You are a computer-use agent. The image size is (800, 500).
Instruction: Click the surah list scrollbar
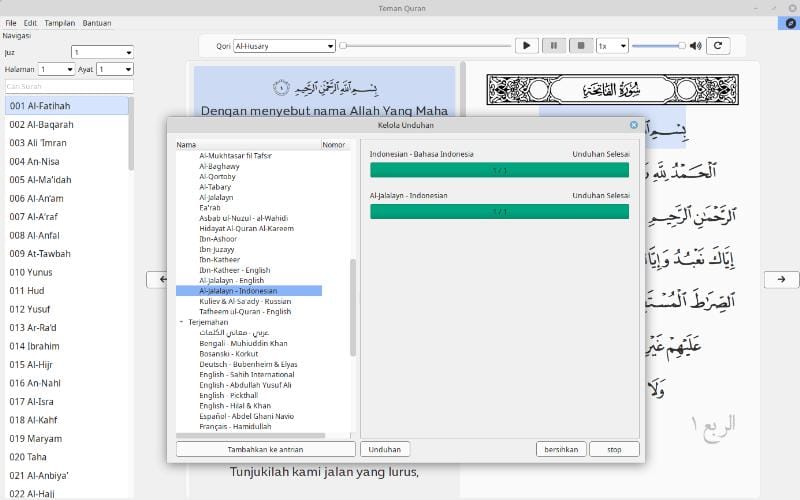(x=131, y=134)
